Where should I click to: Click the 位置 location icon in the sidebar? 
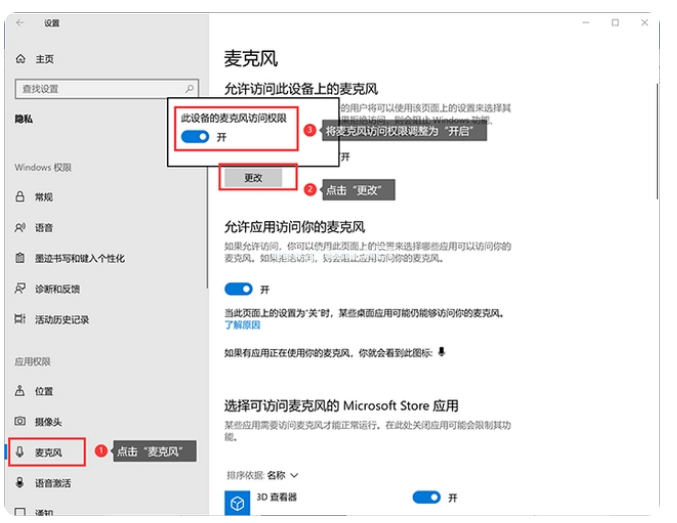point(21,391)
